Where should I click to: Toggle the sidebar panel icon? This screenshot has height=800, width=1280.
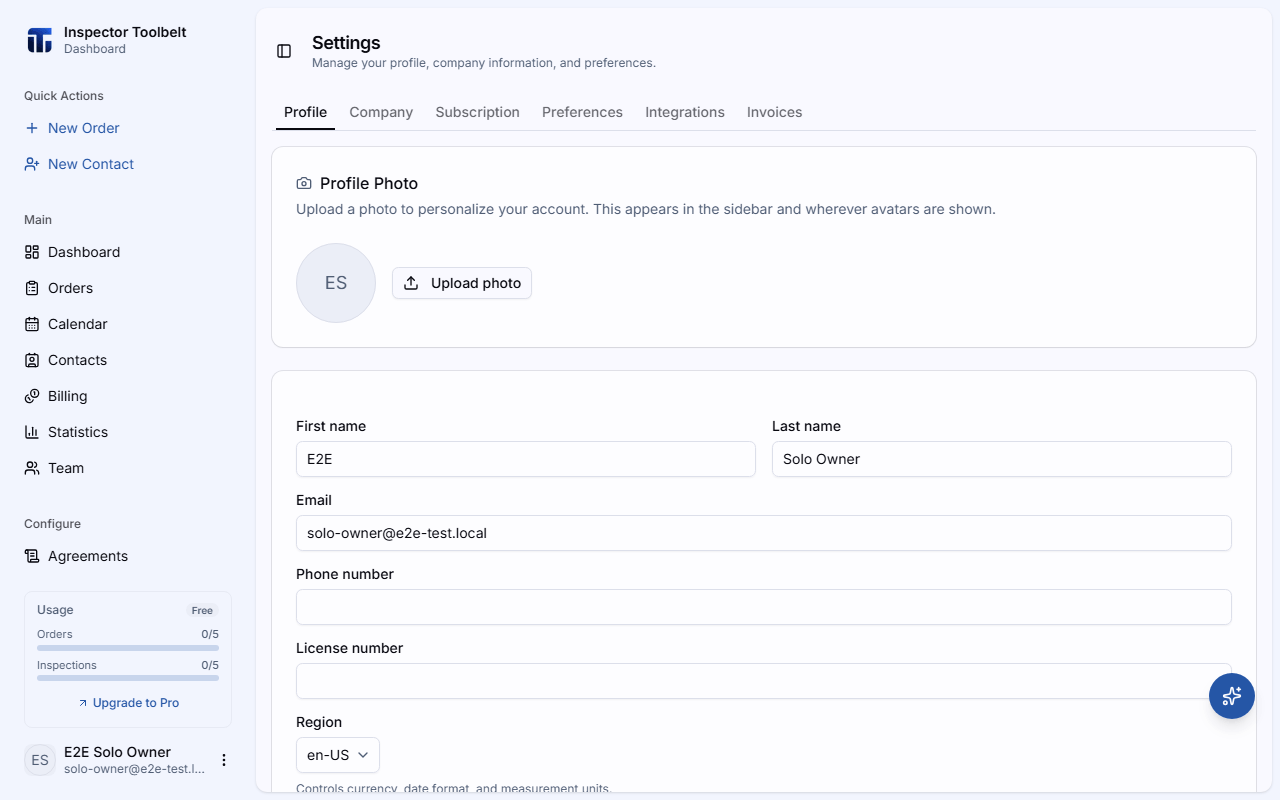click(x=284, y=51)
